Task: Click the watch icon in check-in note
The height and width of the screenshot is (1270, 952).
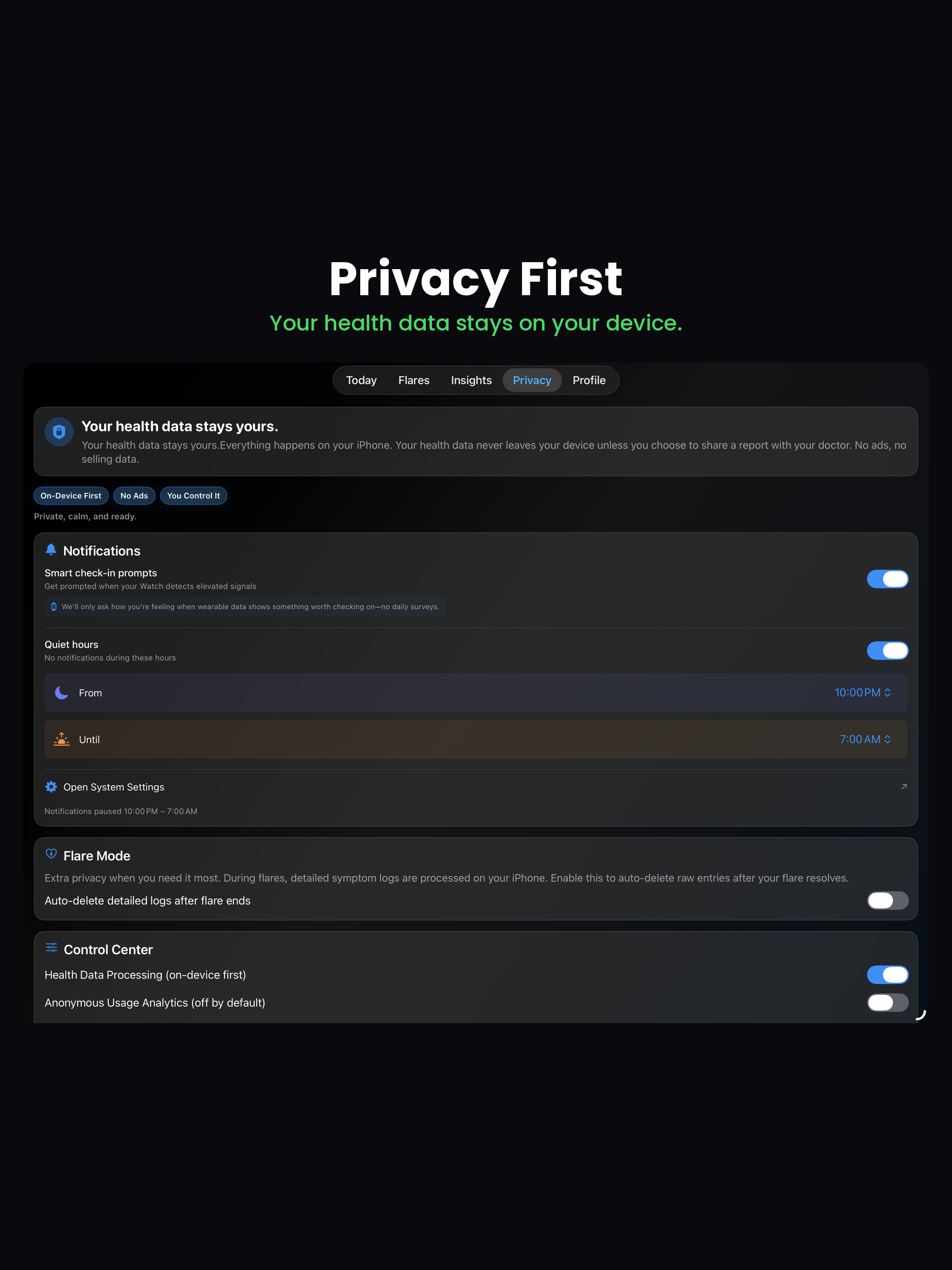Action: pyautogui.click(x=54, y=606)
